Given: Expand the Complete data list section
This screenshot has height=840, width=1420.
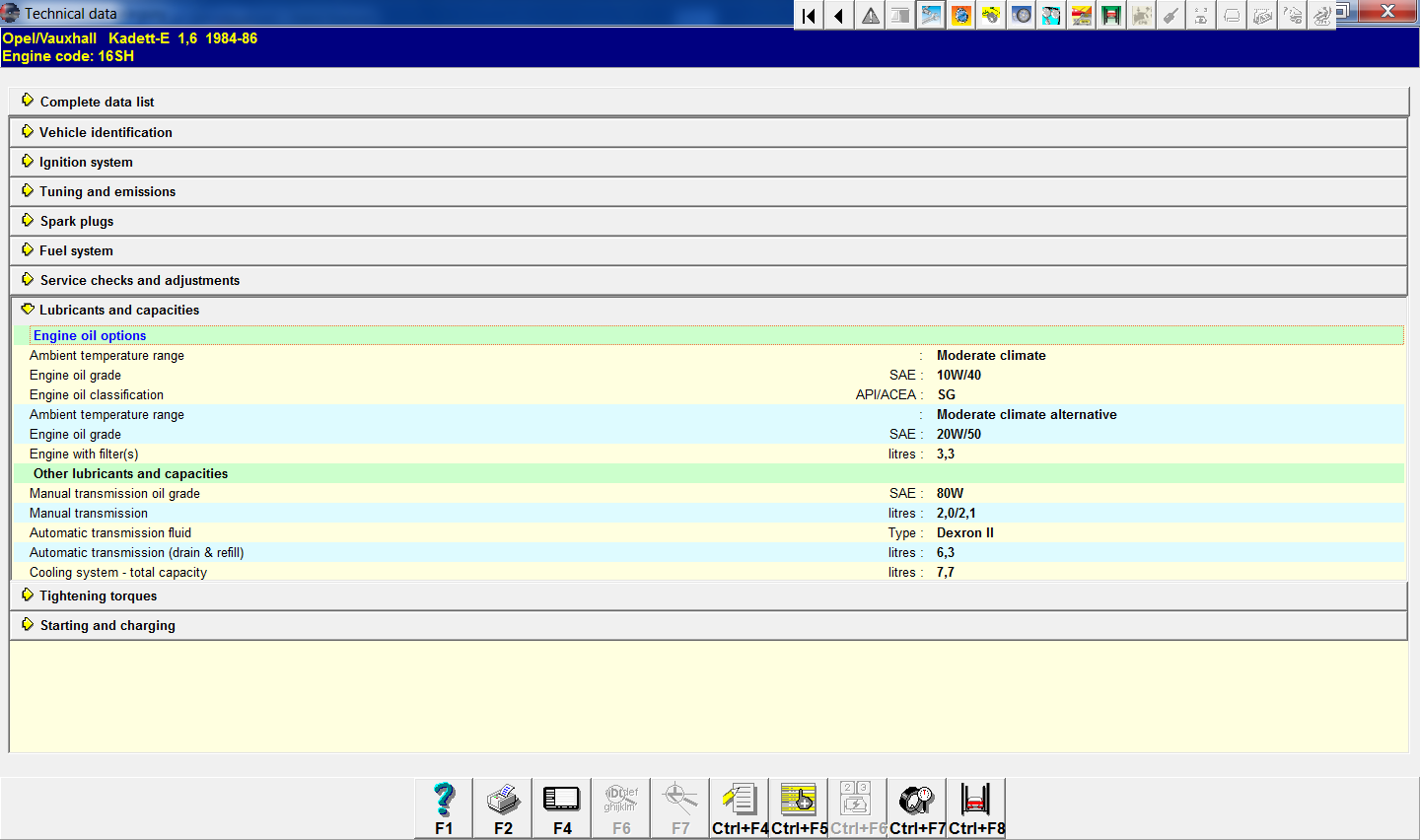Looking at the screenshot, I should click(97, 102).
